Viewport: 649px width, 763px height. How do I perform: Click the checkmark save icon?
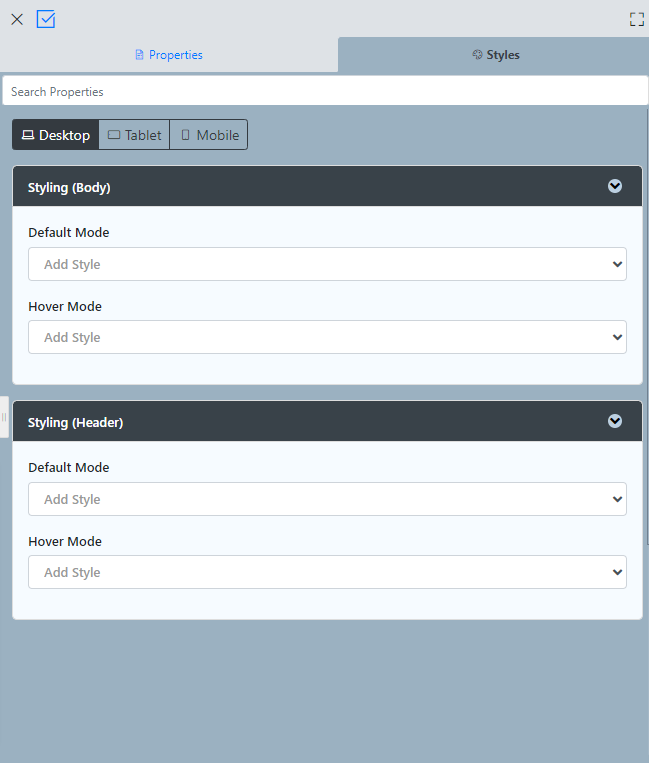(x=46, y=19)
